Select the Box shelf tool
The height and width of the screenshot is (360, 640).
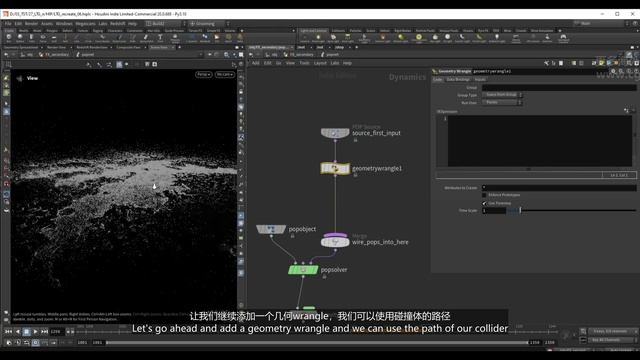(x=9, y=38)
